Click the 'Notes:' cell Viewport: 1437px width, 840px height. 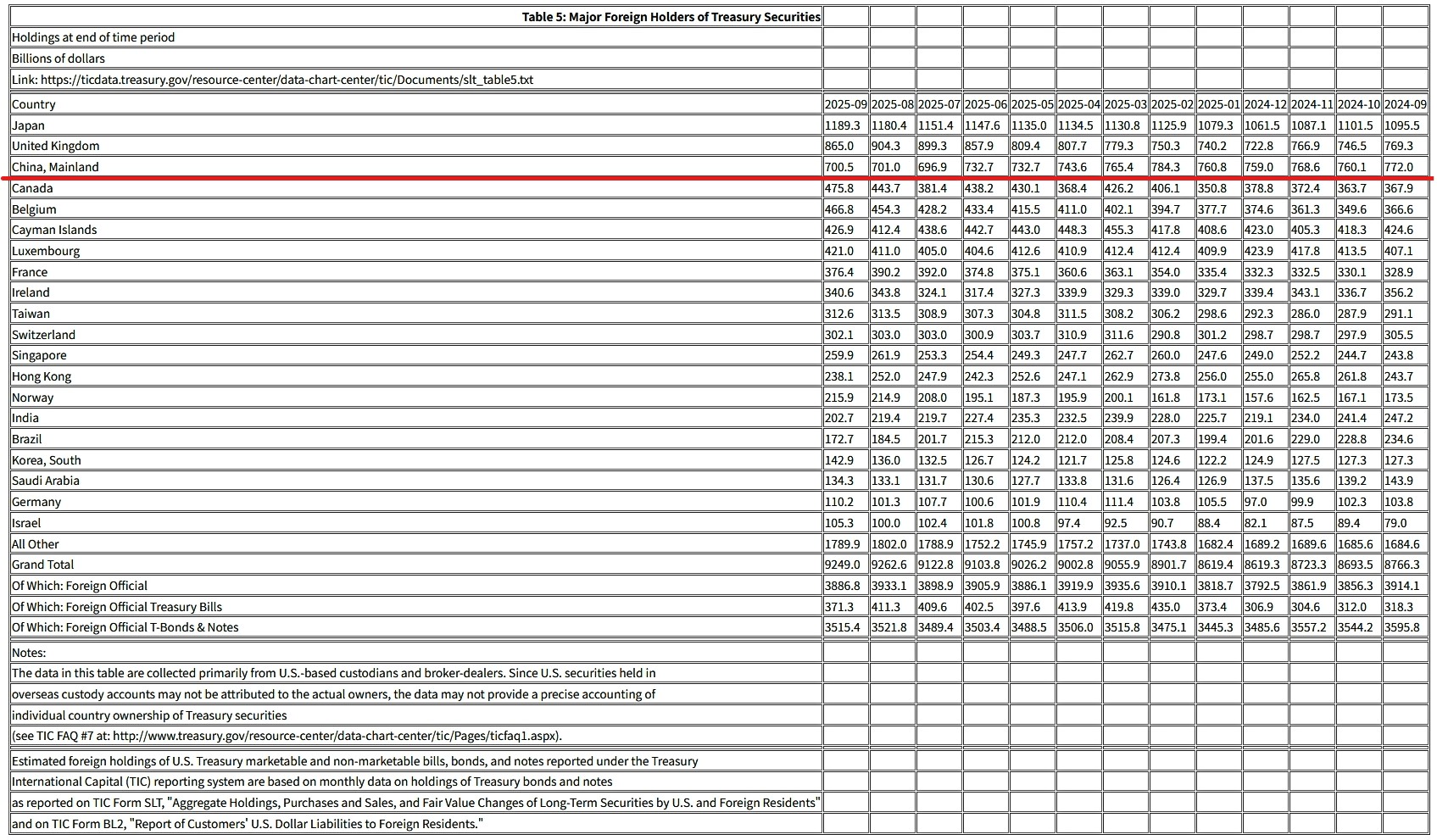click(x=29, y=653)
